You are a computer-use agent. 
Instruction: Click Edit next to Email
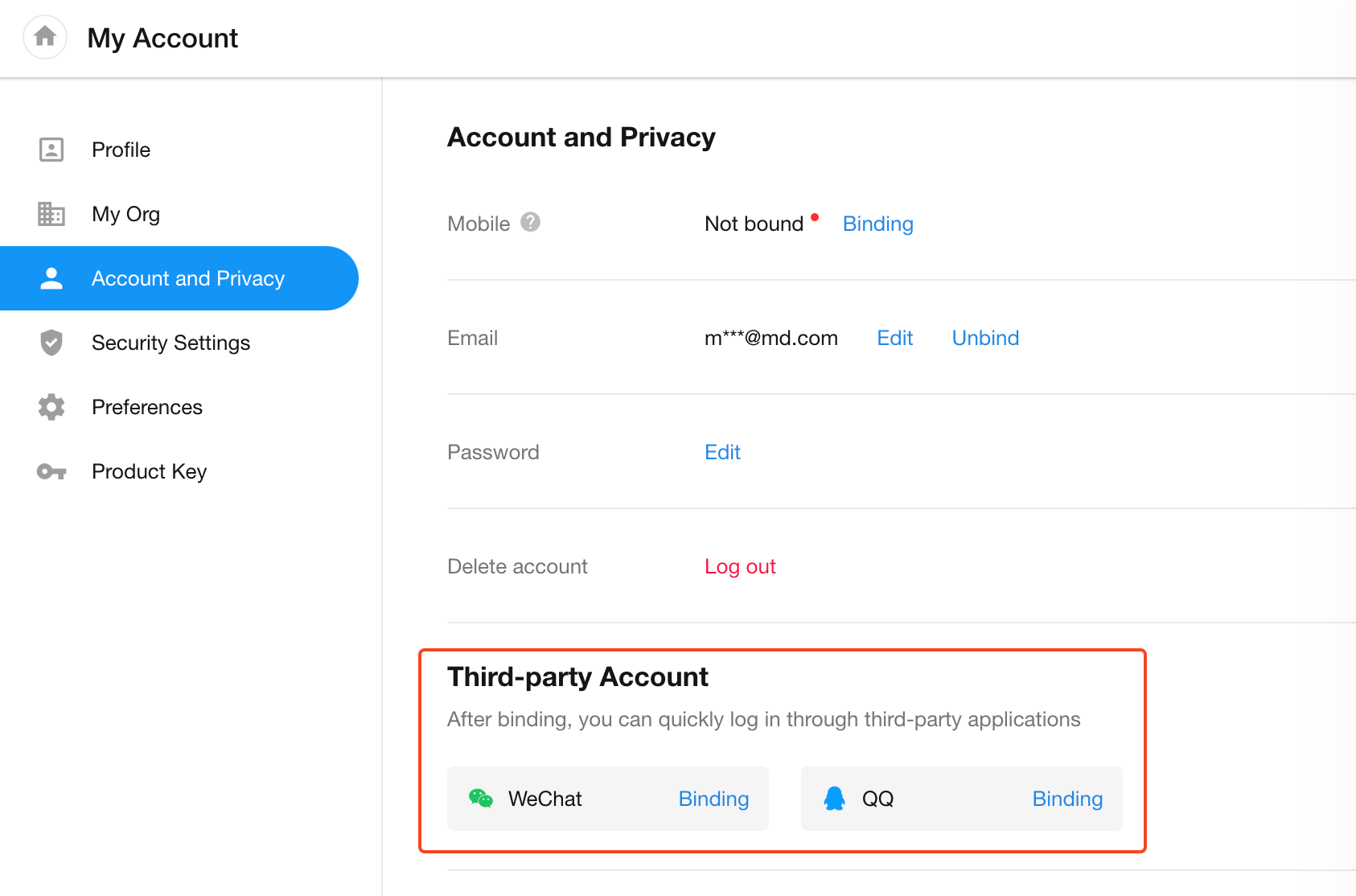894,338
